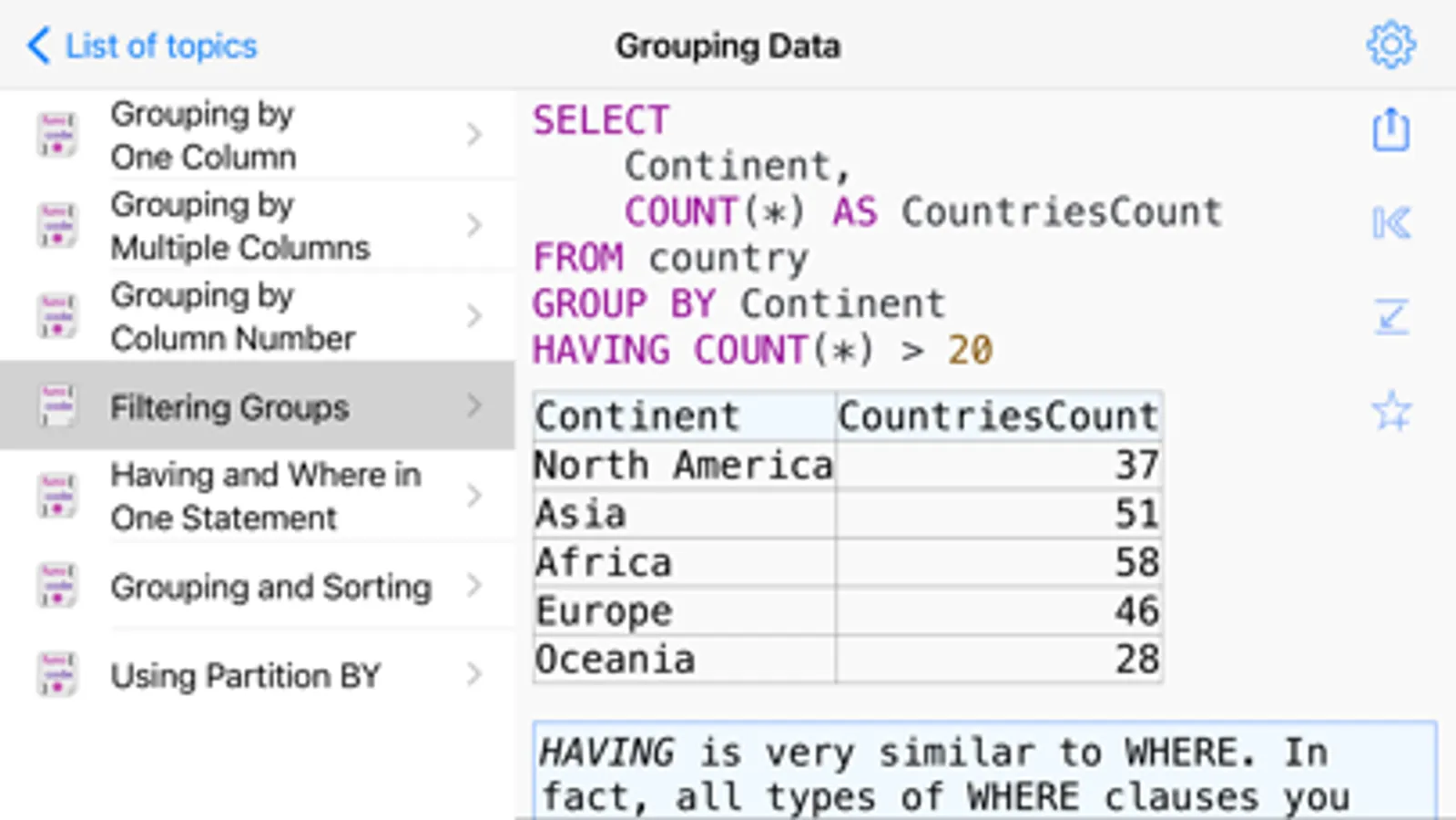Select the Filtering Groups lesson
Image resolution: width=1456 pixels, height=820 pixels.
click(x=229, y=407)
